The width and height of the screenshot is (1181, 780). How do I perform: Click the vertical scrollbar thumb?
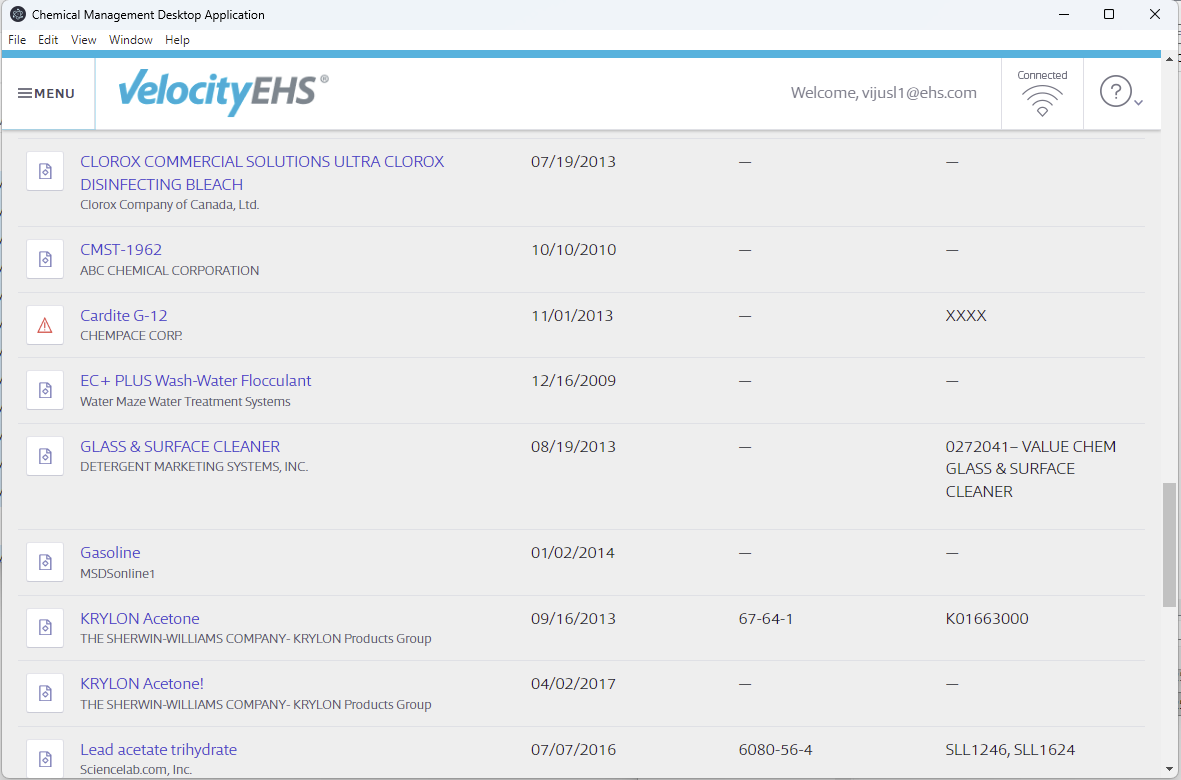pyautogui.click(x=1169, y=544)
